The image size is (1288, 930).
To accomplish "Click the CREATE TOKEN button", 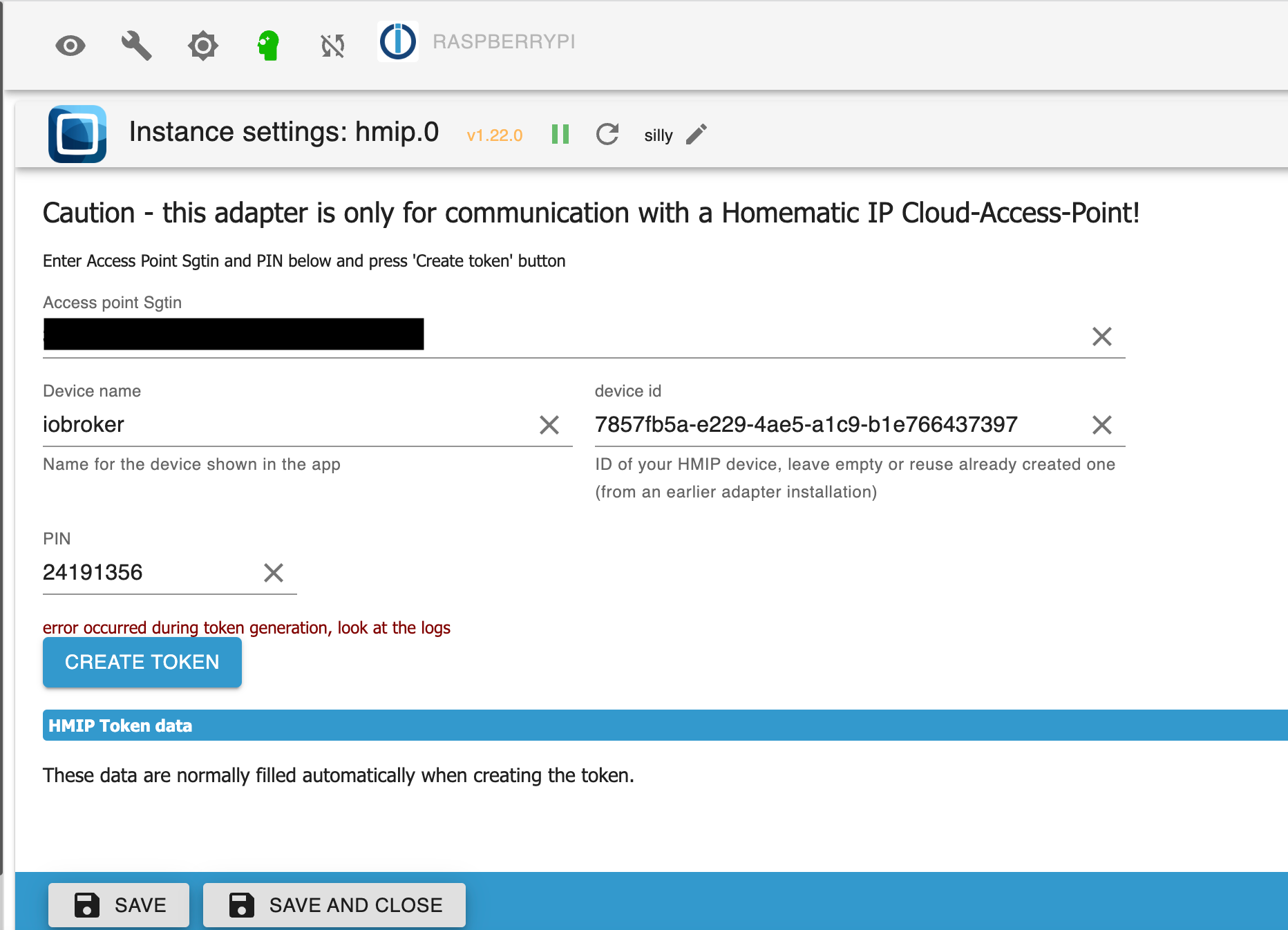I will tap(142, 662).
